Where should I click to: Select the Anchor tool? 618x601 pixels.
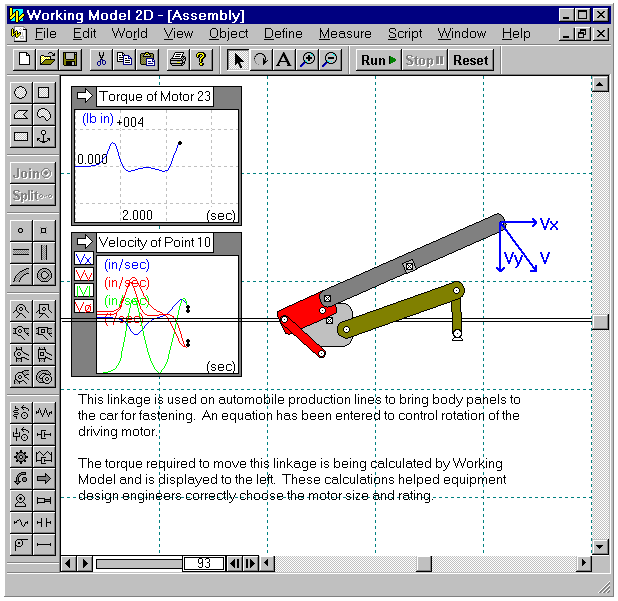coord(44,137)
